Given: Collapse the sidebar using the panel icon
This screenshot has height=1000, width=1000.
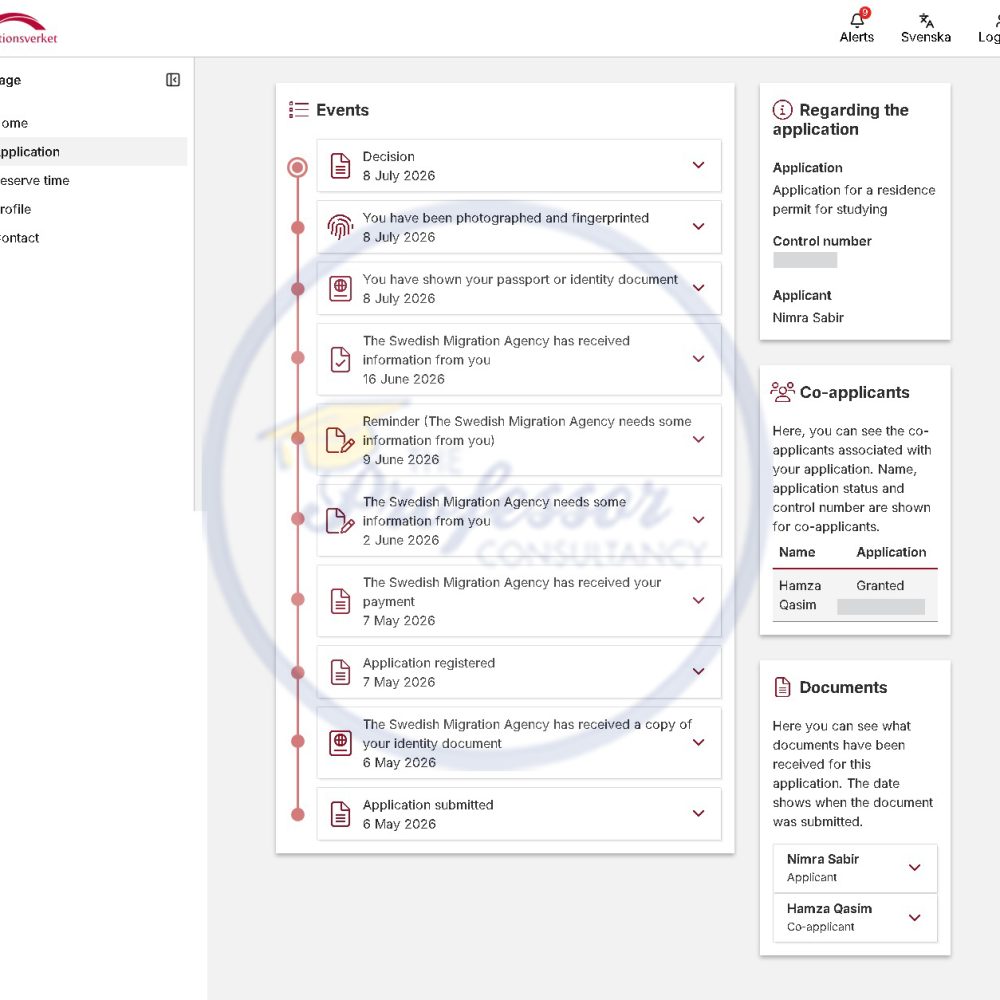Looking at the screenshot, I should [173, 80].
